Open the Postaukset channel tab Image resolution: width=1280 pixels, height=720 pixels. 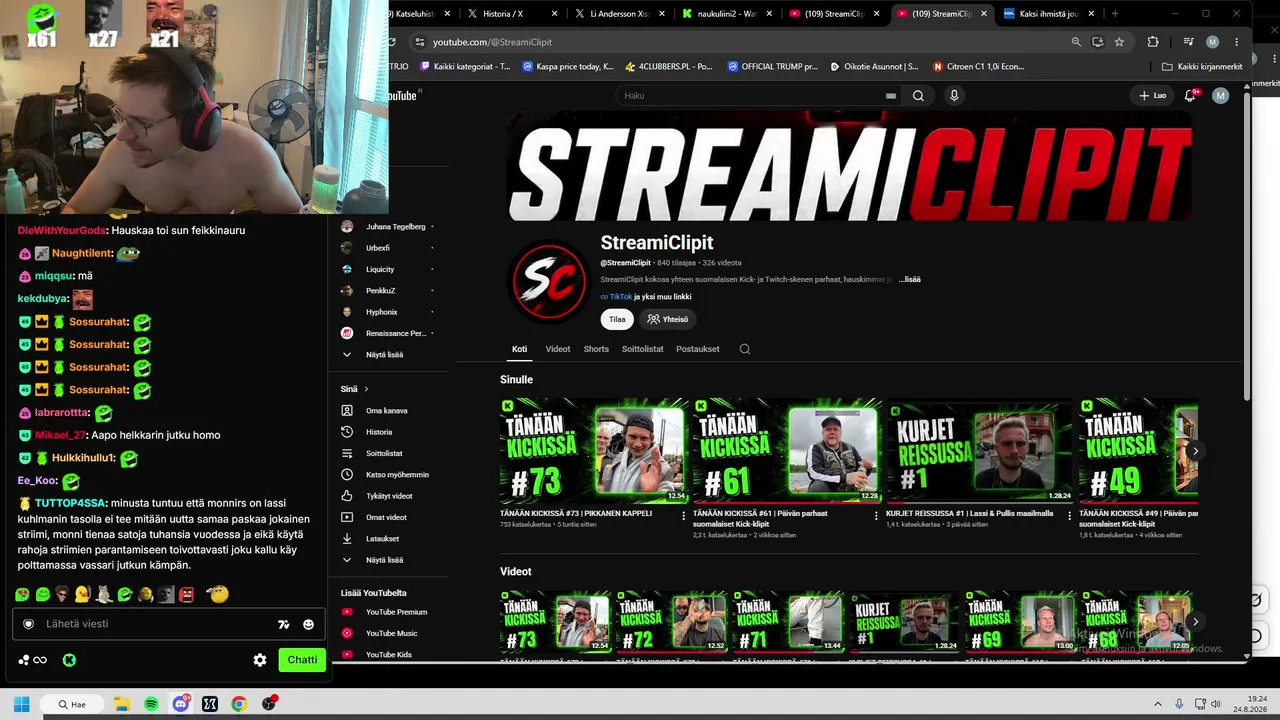click(698, 349)
